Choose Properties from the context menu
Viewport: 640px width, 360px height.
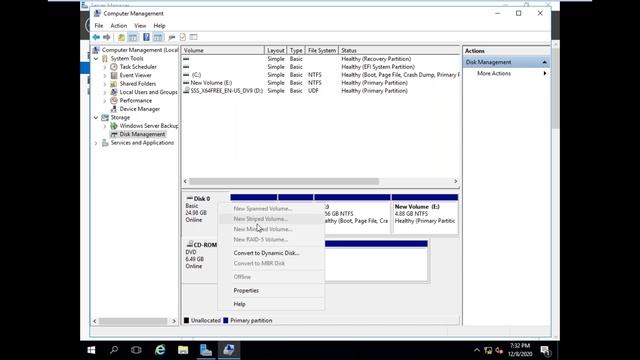tap(271, 291)
